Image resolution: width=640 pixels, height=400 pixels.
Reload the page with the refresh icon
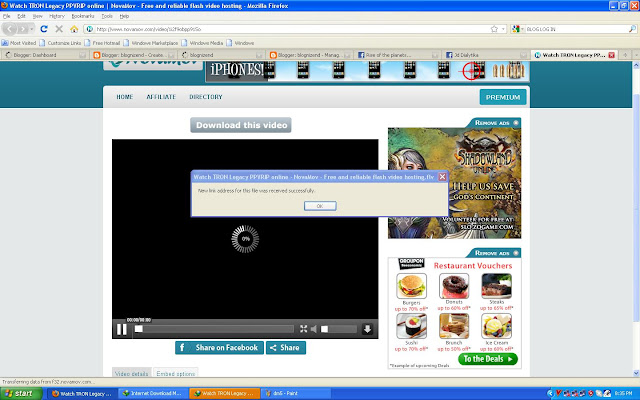pyautogui.click(x=44, y=29)
